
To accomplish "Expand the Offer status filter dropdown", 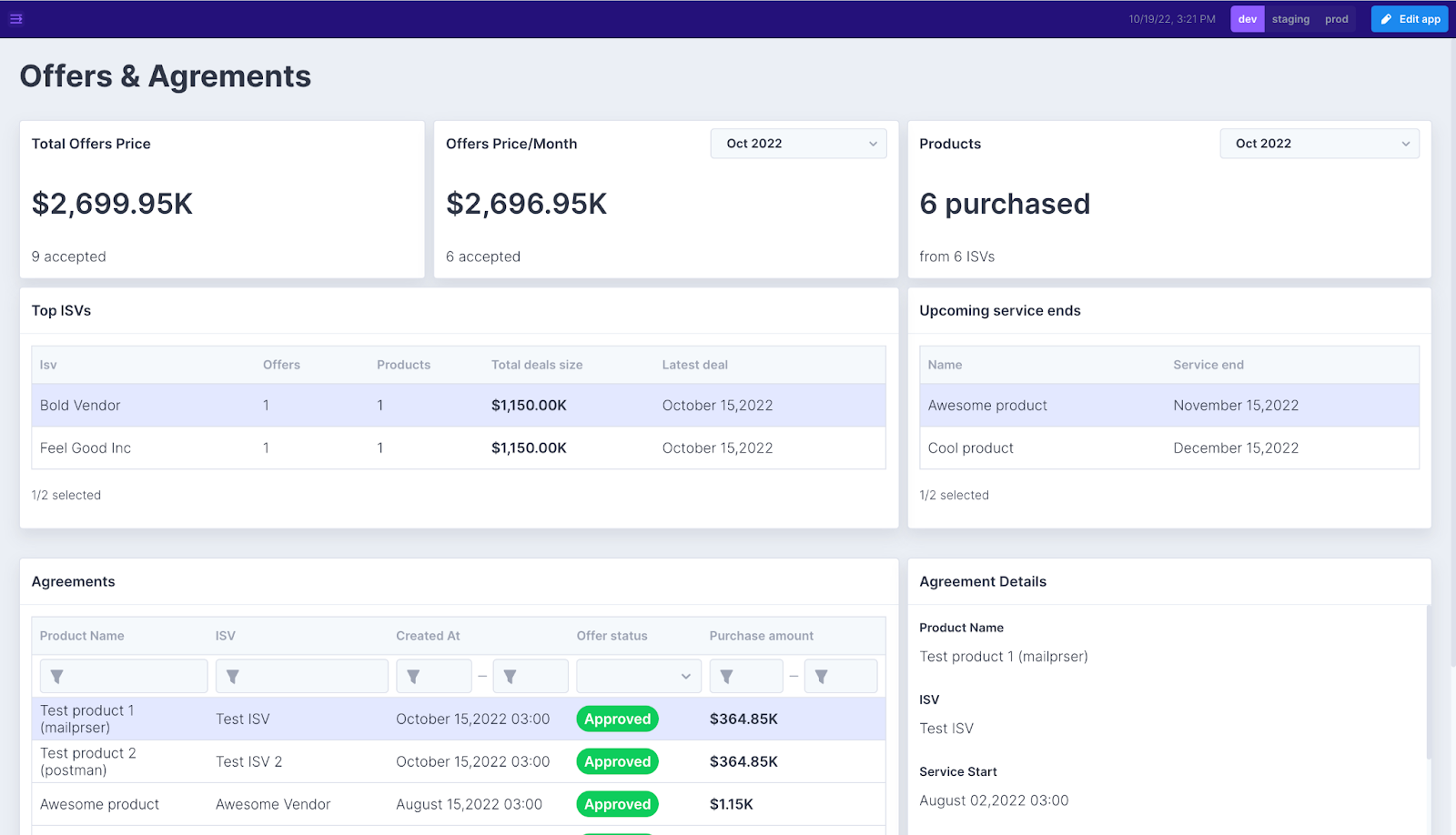I will (639, 677).
